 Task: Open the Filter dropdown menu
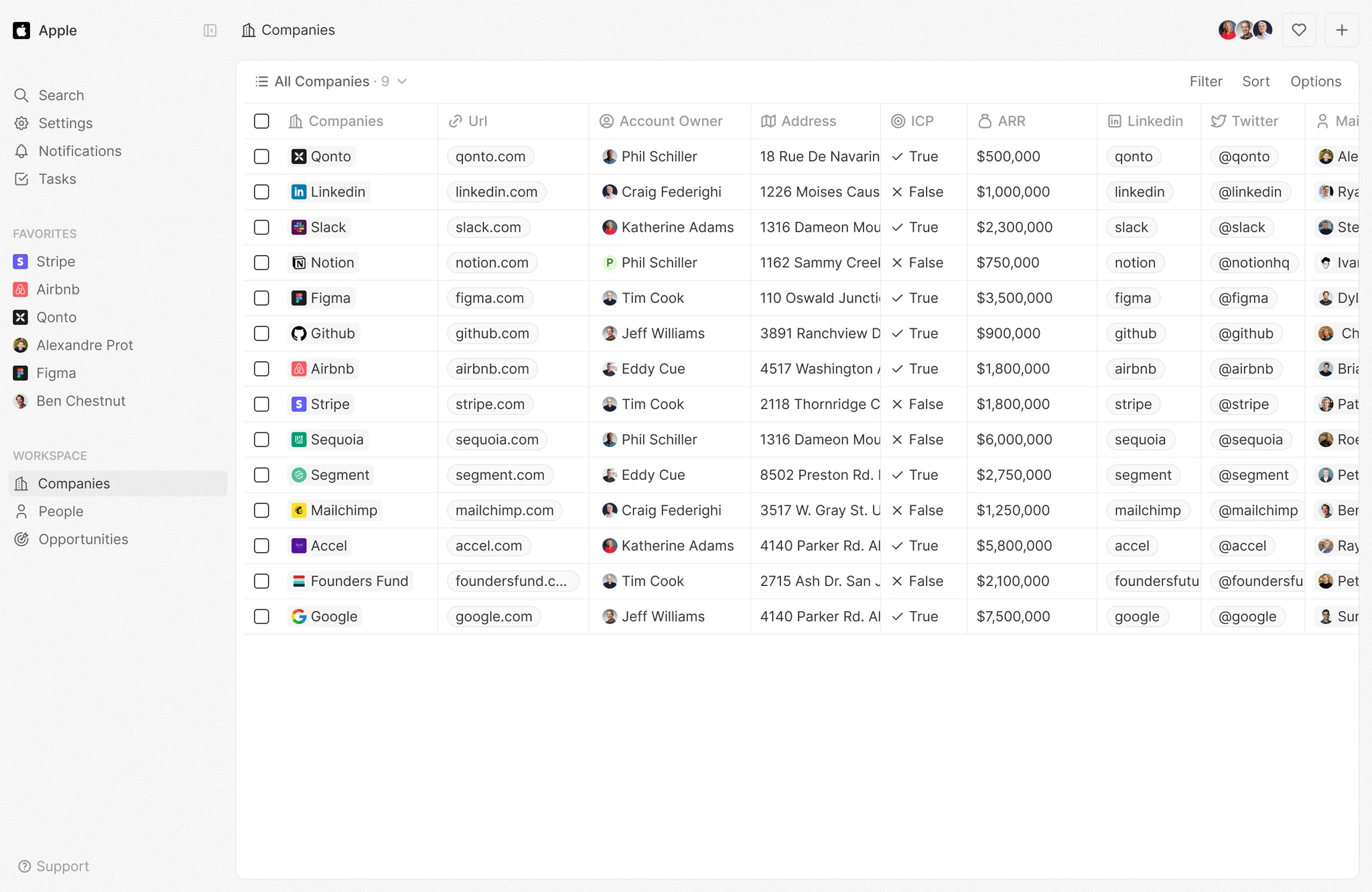(x=1206, y=81)
